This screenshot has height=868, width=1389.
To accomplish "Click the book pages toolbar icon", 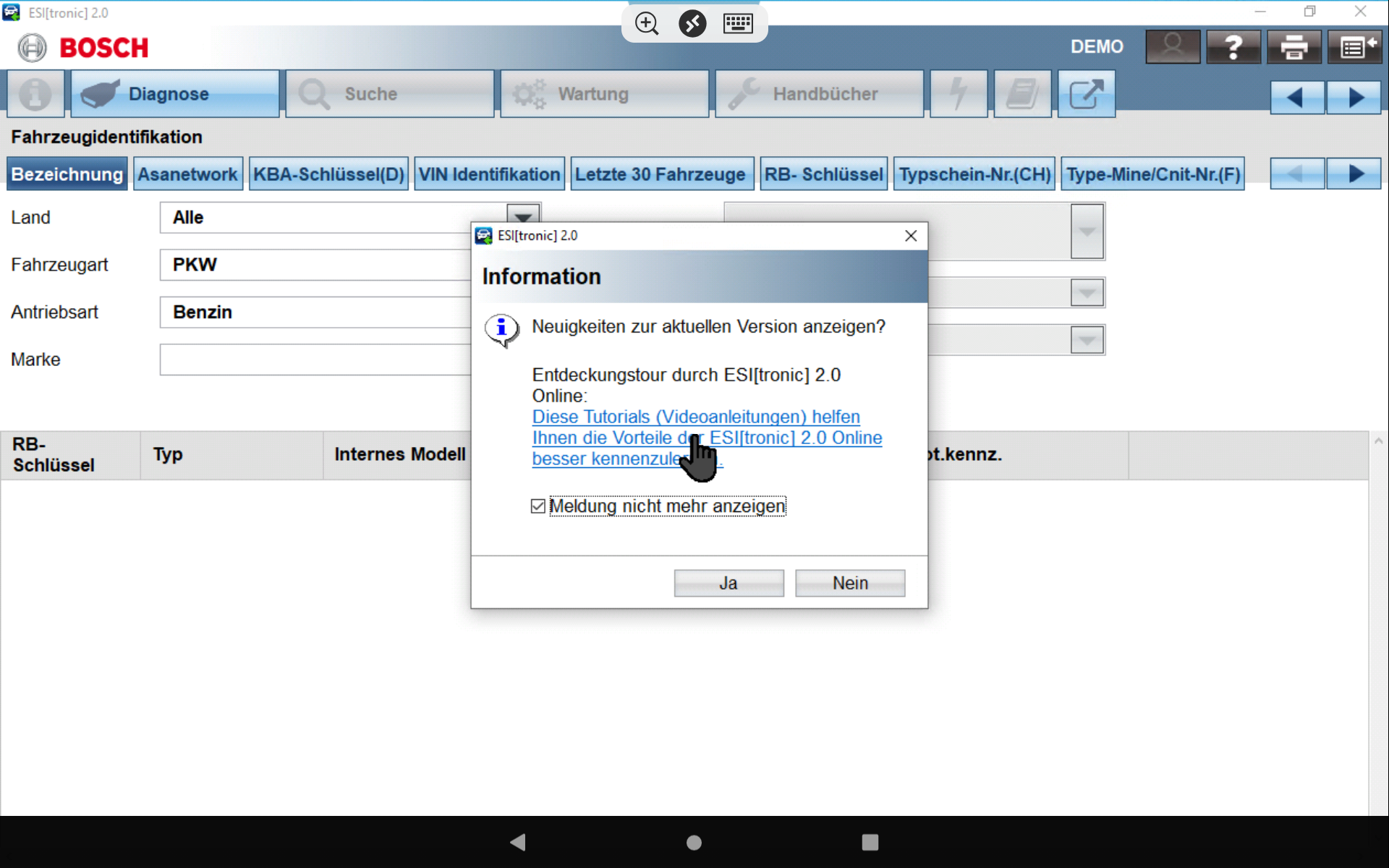I will 1022,94.
